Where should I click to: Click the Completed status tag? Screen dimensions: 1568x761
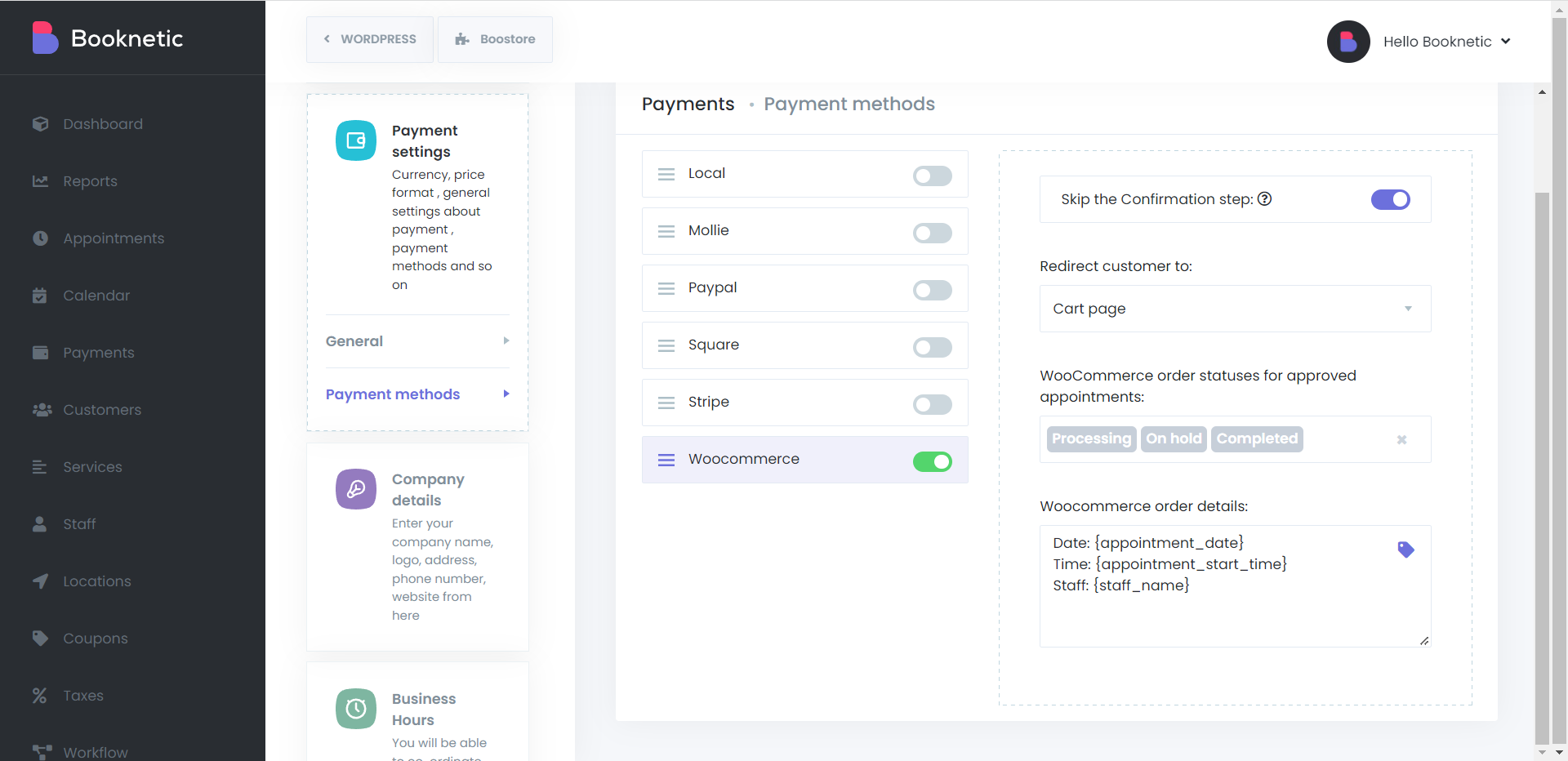click(x=1257, y=438)
